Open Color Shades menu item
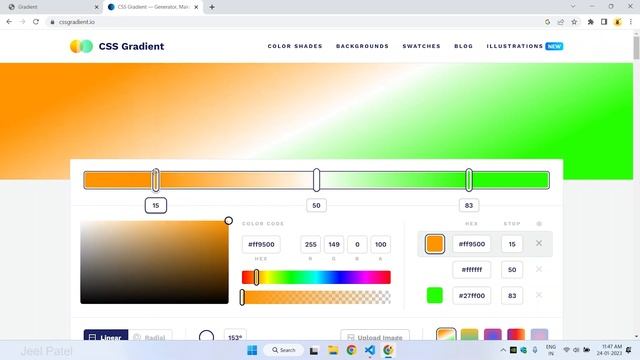 point(295,46)
